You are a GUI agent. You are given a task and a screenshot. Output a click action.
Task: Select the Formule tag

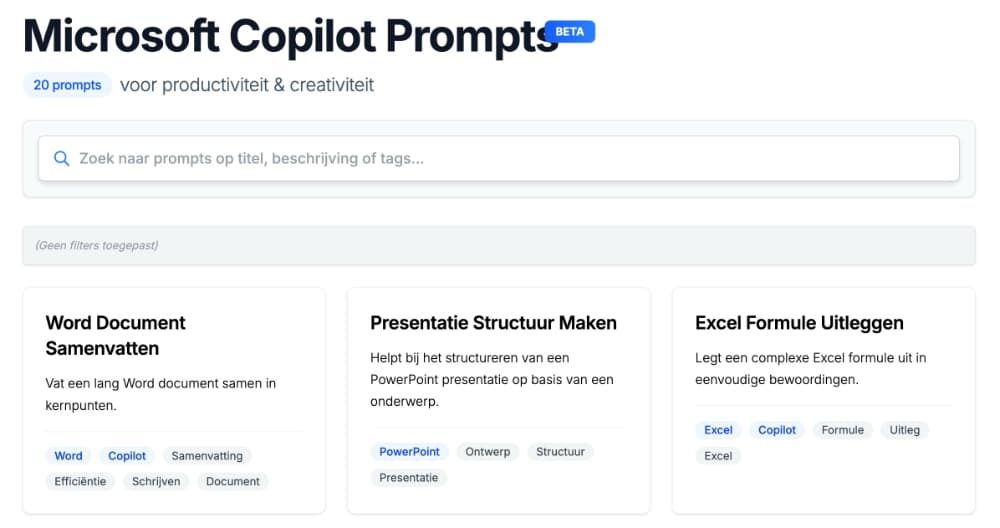(842, 430)
